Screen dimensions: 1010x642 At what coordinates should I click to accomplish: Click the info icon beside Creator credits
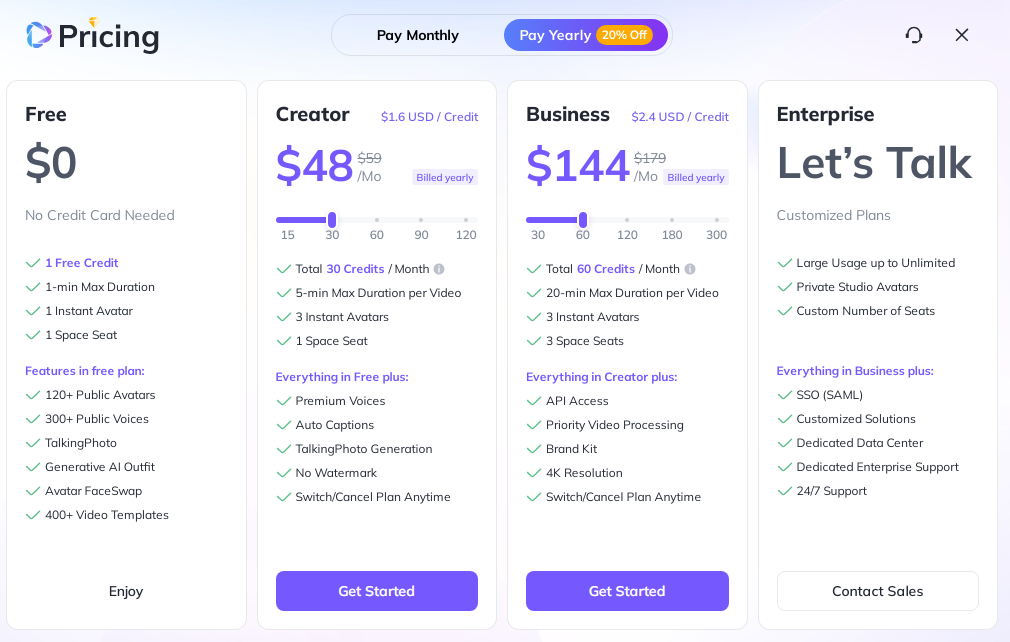point(439,269)
